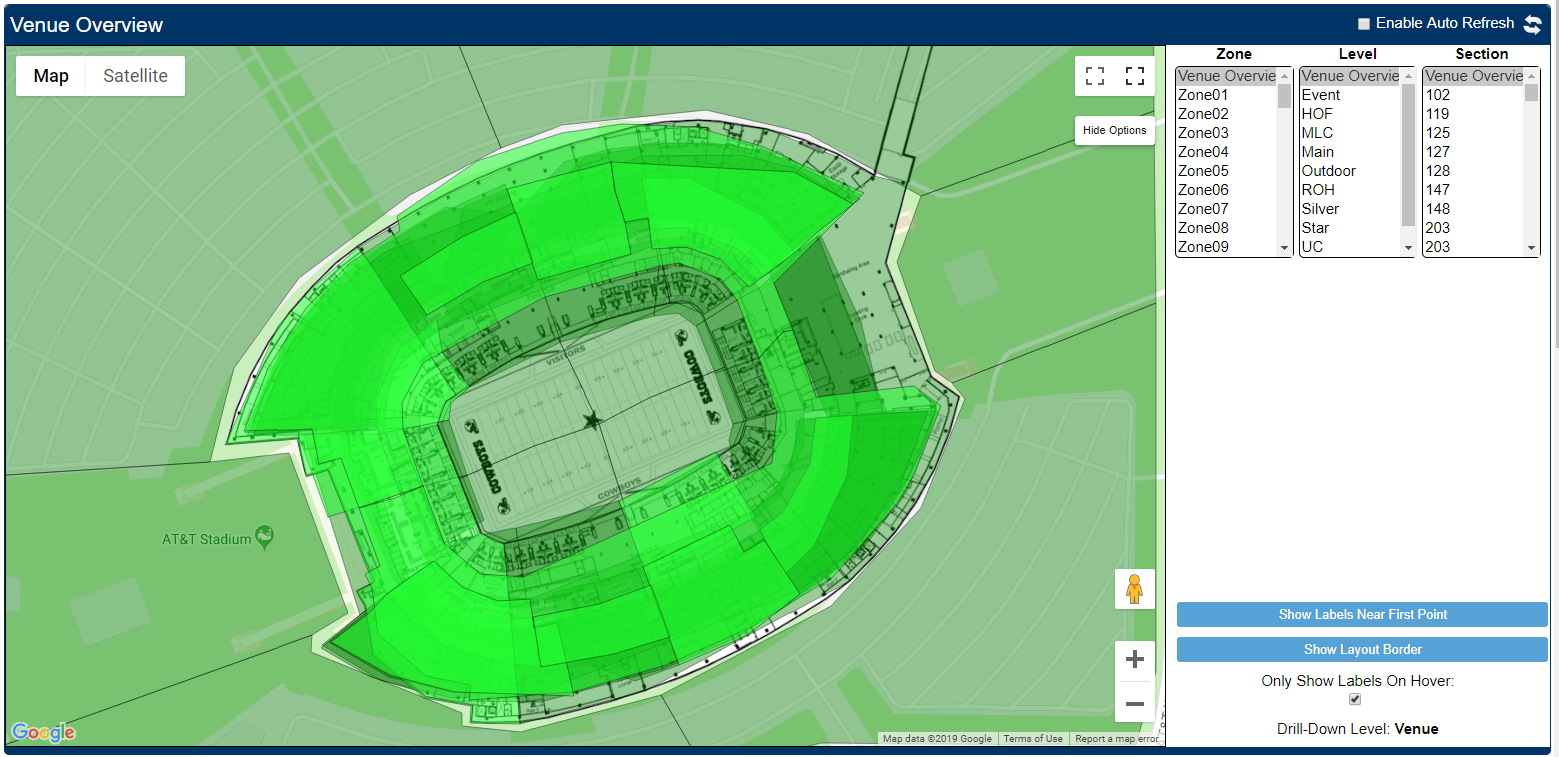The image size is (1559, 757).
Task: Click the Show Layout Border button
Action: (x=1362, y=649)
